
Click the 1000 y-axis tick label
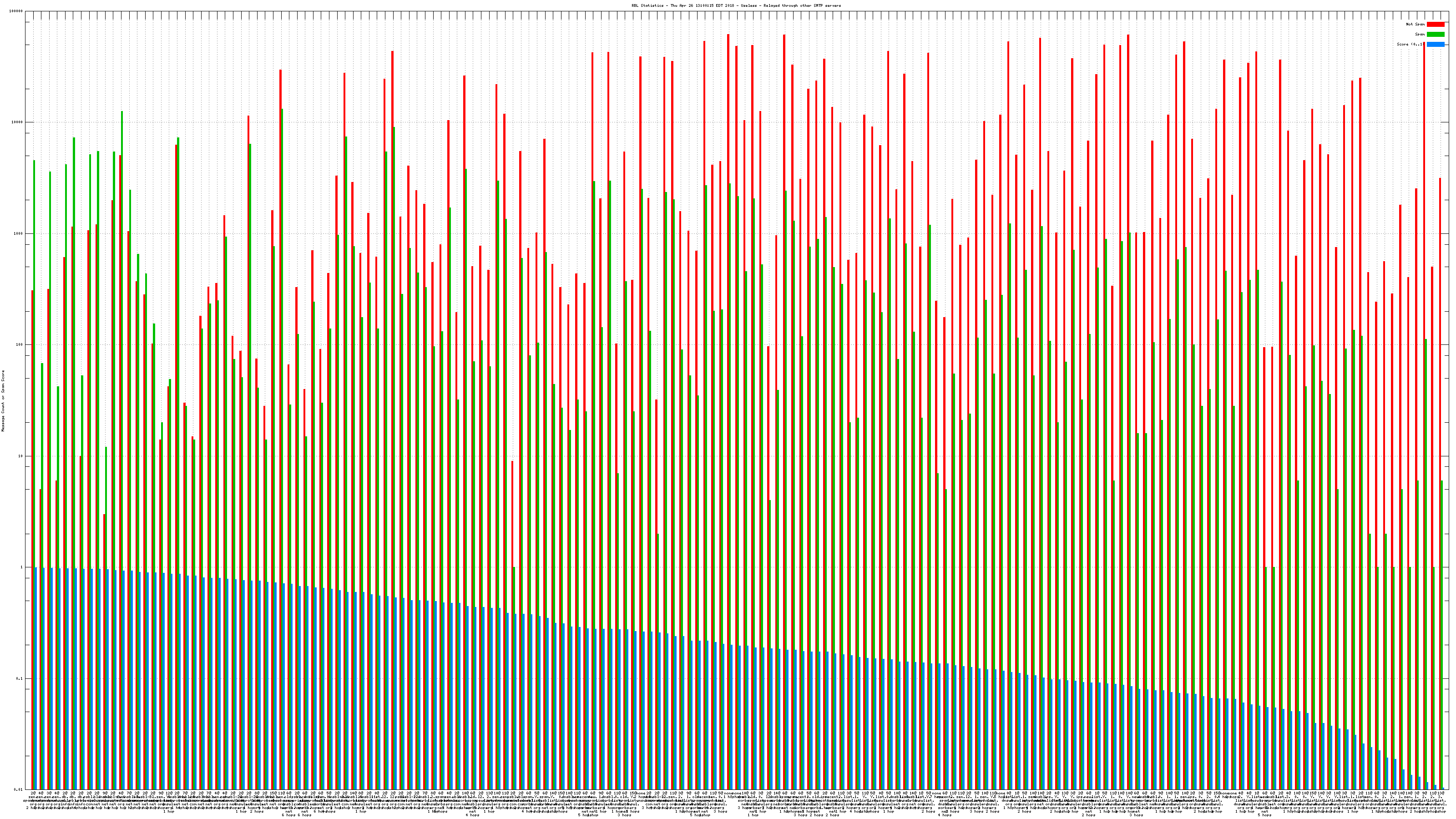[x=19, y=233]
